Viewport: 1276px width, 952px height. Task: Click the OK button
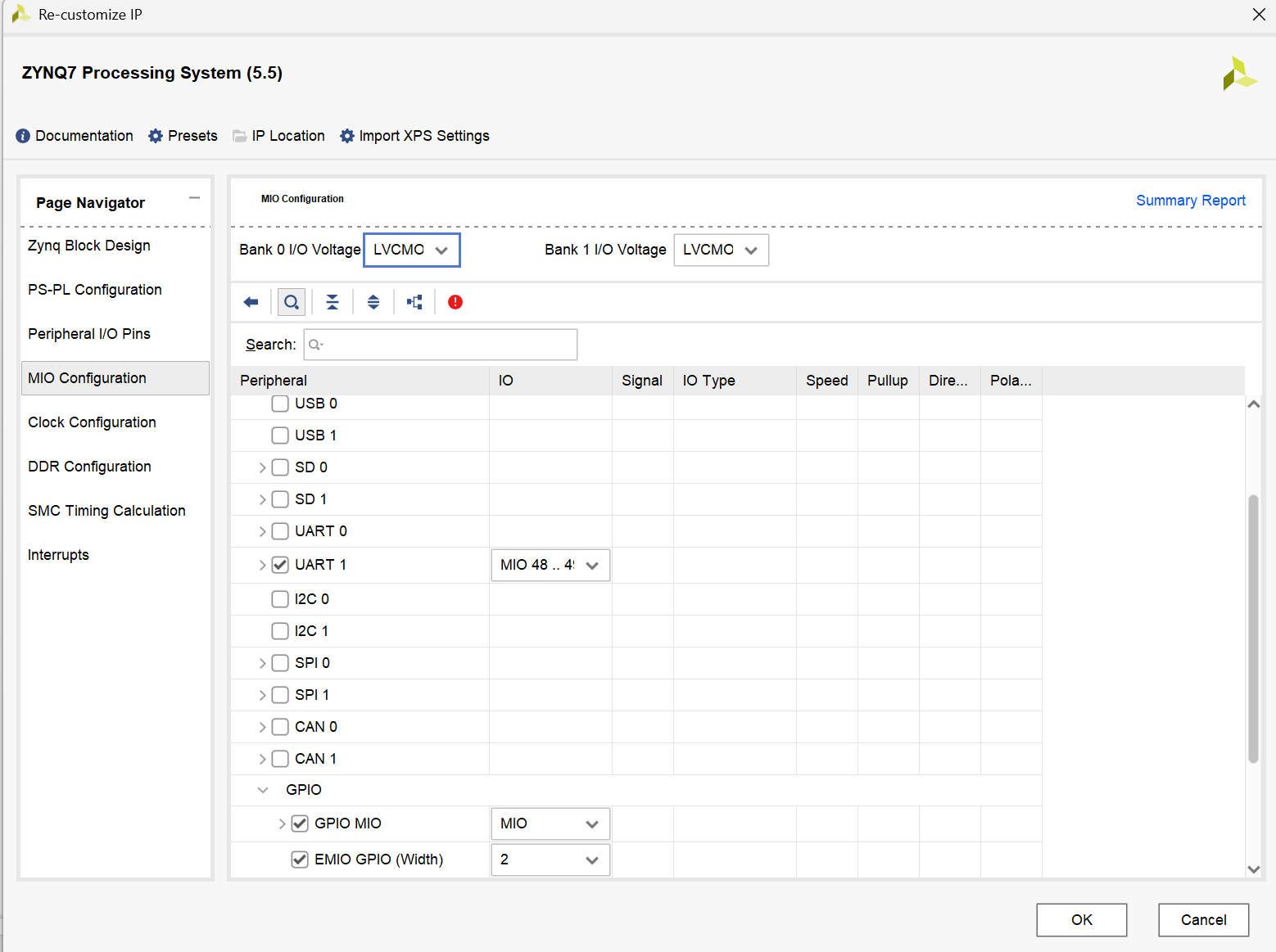[x=1081, y=920]
